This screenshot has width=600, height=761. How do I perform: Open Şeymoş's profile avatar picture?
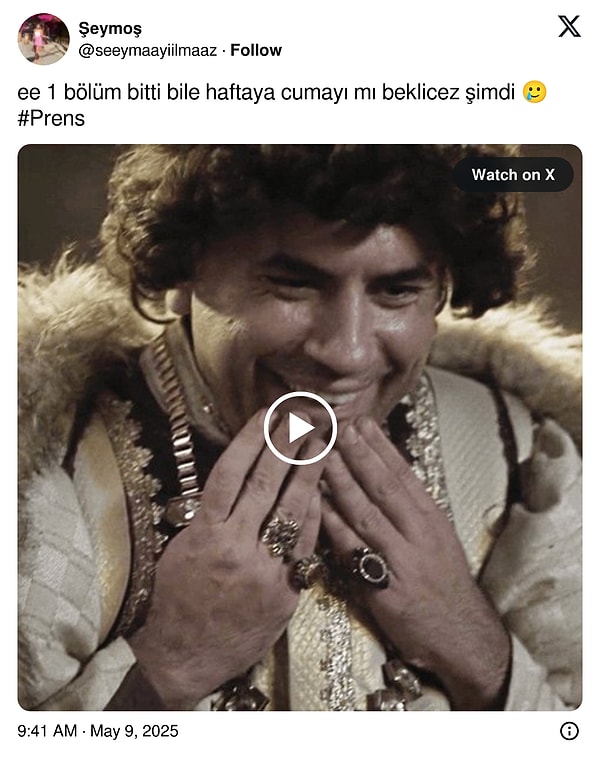(43, 39)
